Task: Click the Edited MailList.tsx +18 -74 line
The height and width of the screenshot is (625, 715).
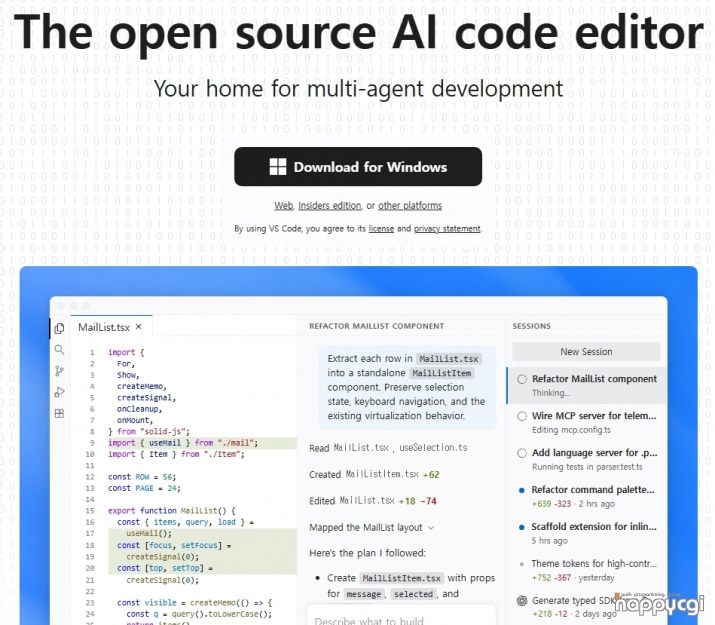Action: coord(373,501)
